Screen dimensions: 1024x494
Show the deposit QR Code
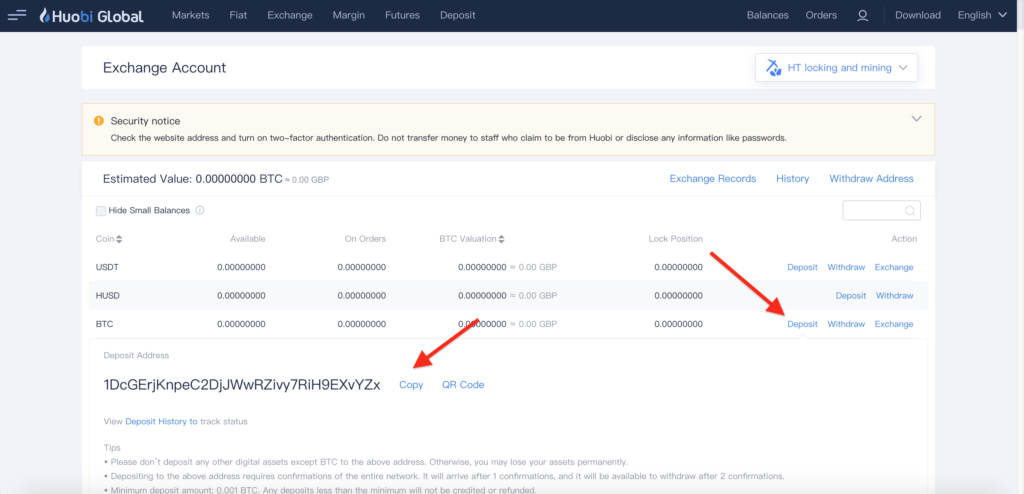(x=463, y=385)
